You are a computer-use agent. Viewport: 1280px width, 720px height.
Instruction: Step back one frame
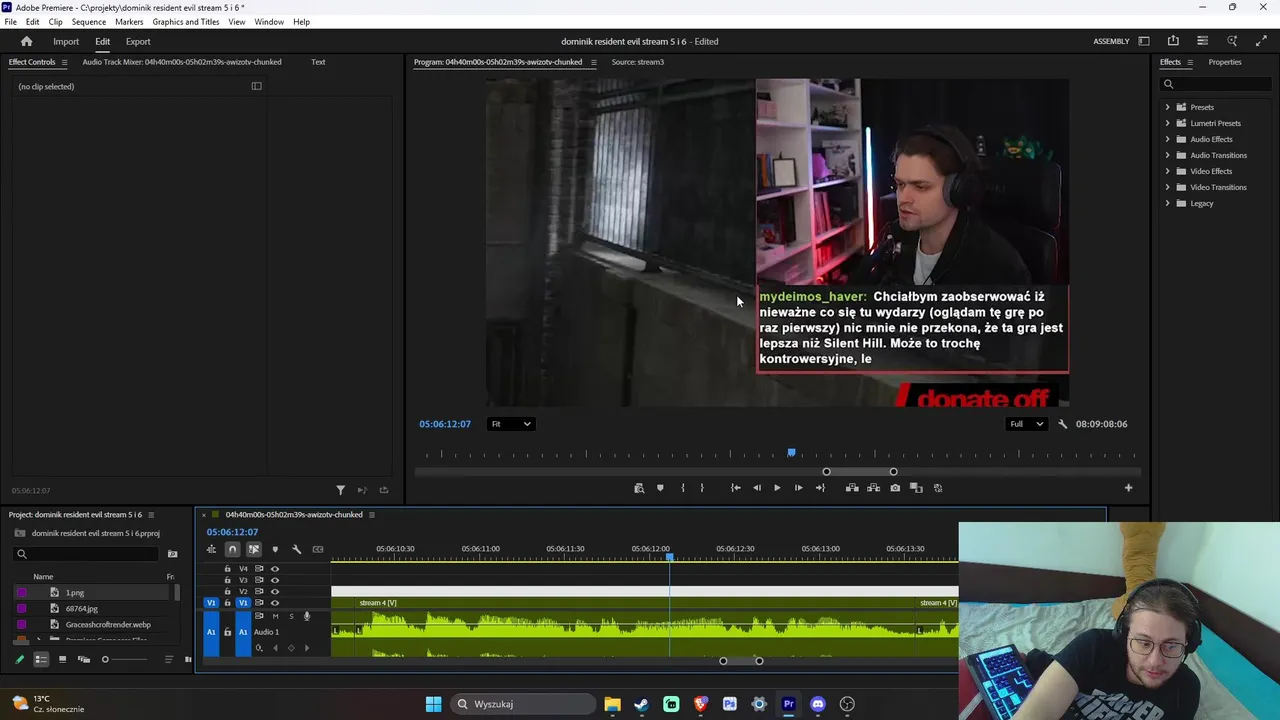coord(757,488)
